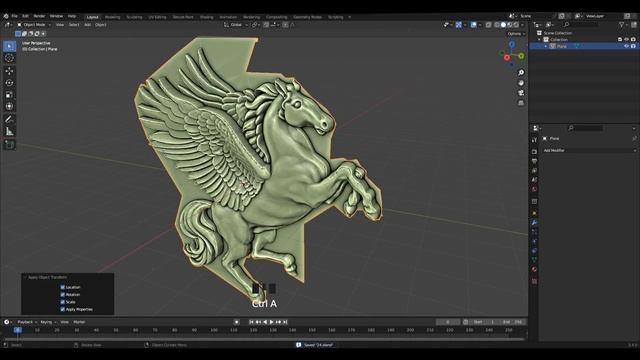Click the navigation gizmo blue Z axis
Image resolution: width=640 pixels, height=360 pixels.
point(512,44)
